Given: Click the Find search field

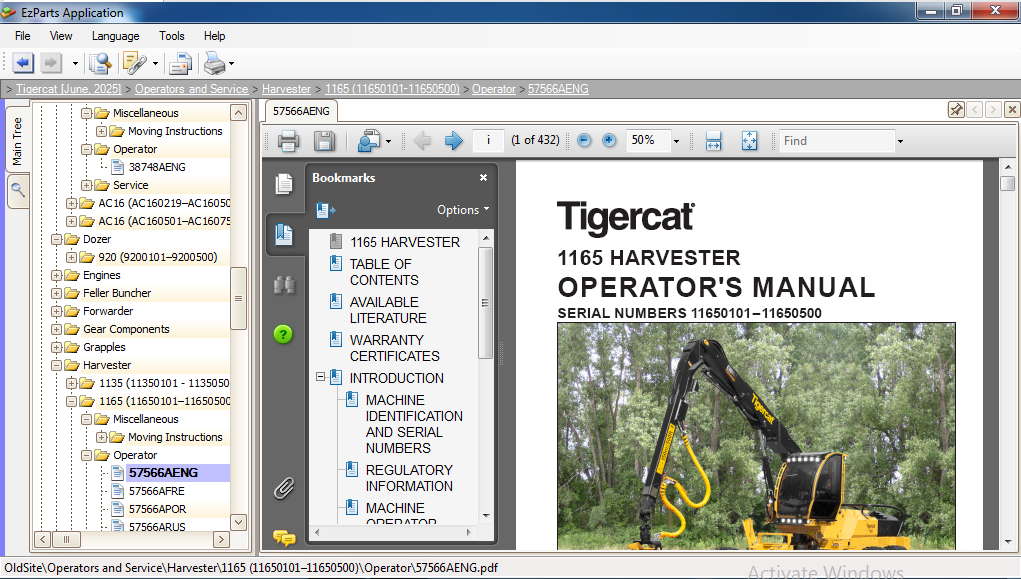Looking at the screenshot, I should click(x=837, y=141).
